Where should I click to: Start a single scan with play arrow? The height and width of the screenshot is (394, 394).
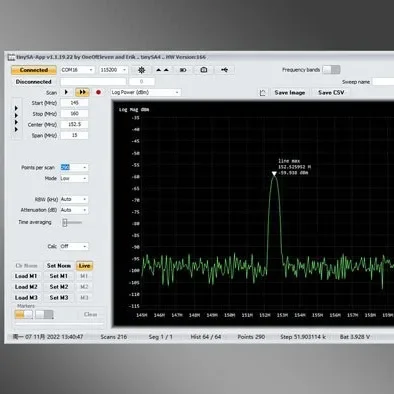(66, 92)
